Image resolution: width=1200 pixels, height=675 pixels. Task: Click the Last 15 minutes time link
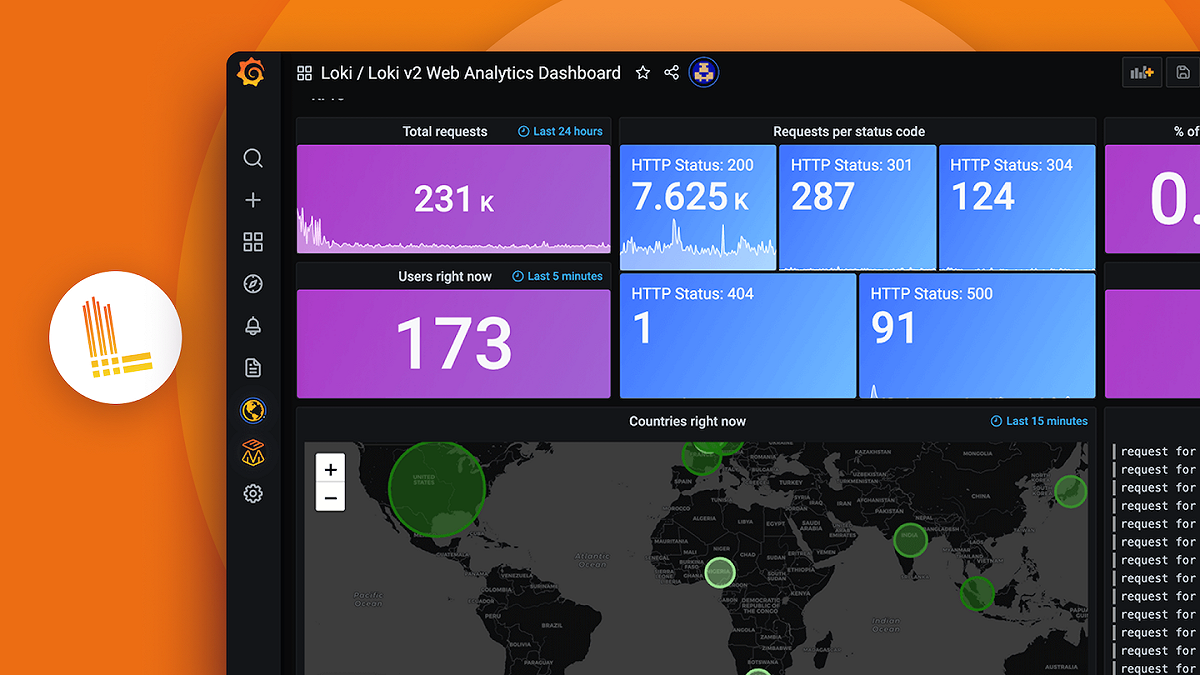(x=1038, y=421)
